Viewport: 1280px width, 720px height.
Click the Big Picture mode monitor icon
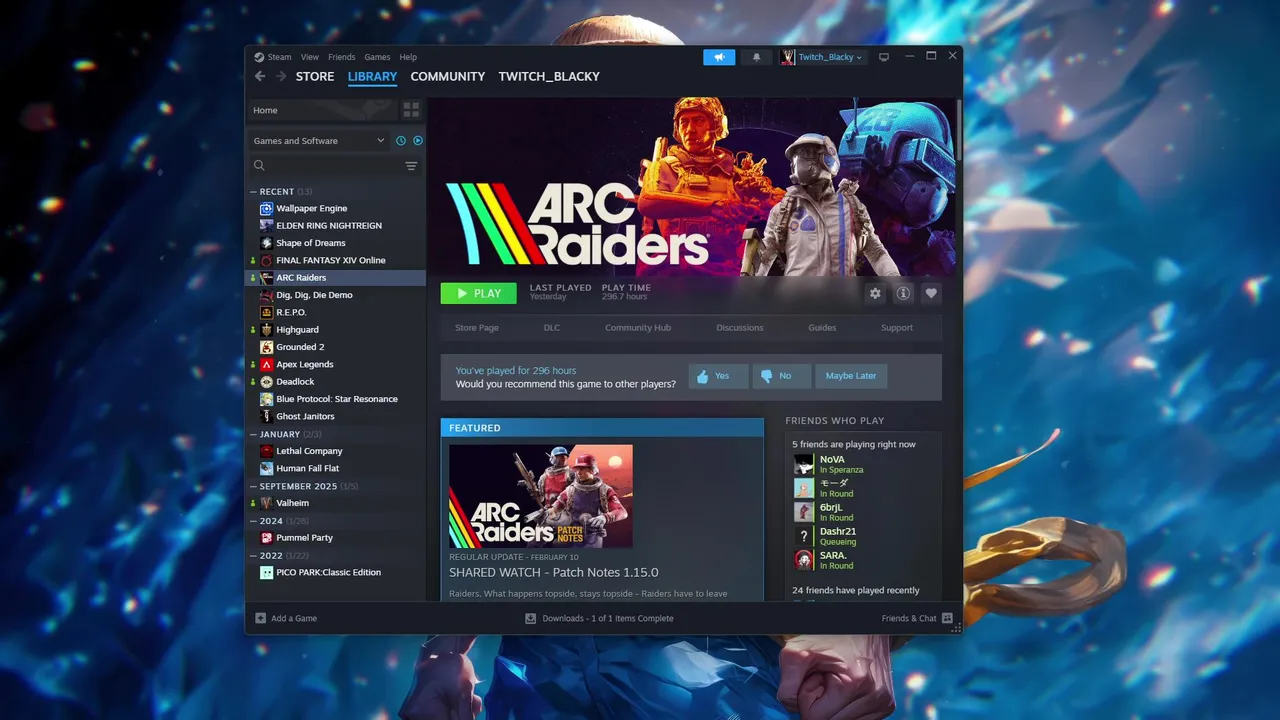pyautogui.click(x=884, y=57)
